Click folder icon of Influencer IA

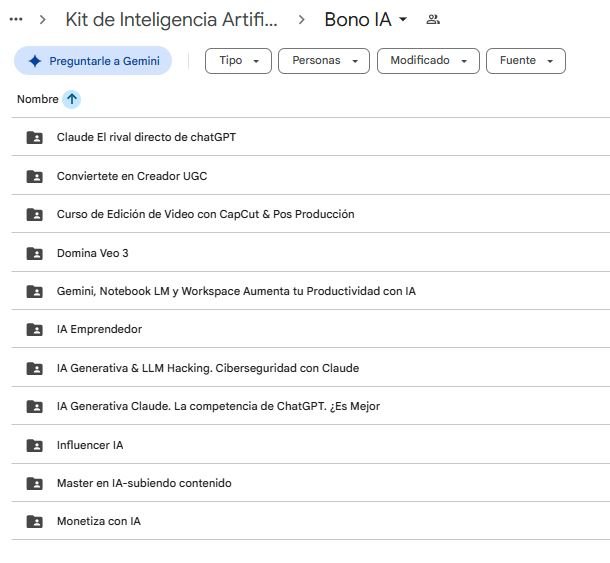click(35, 445)
